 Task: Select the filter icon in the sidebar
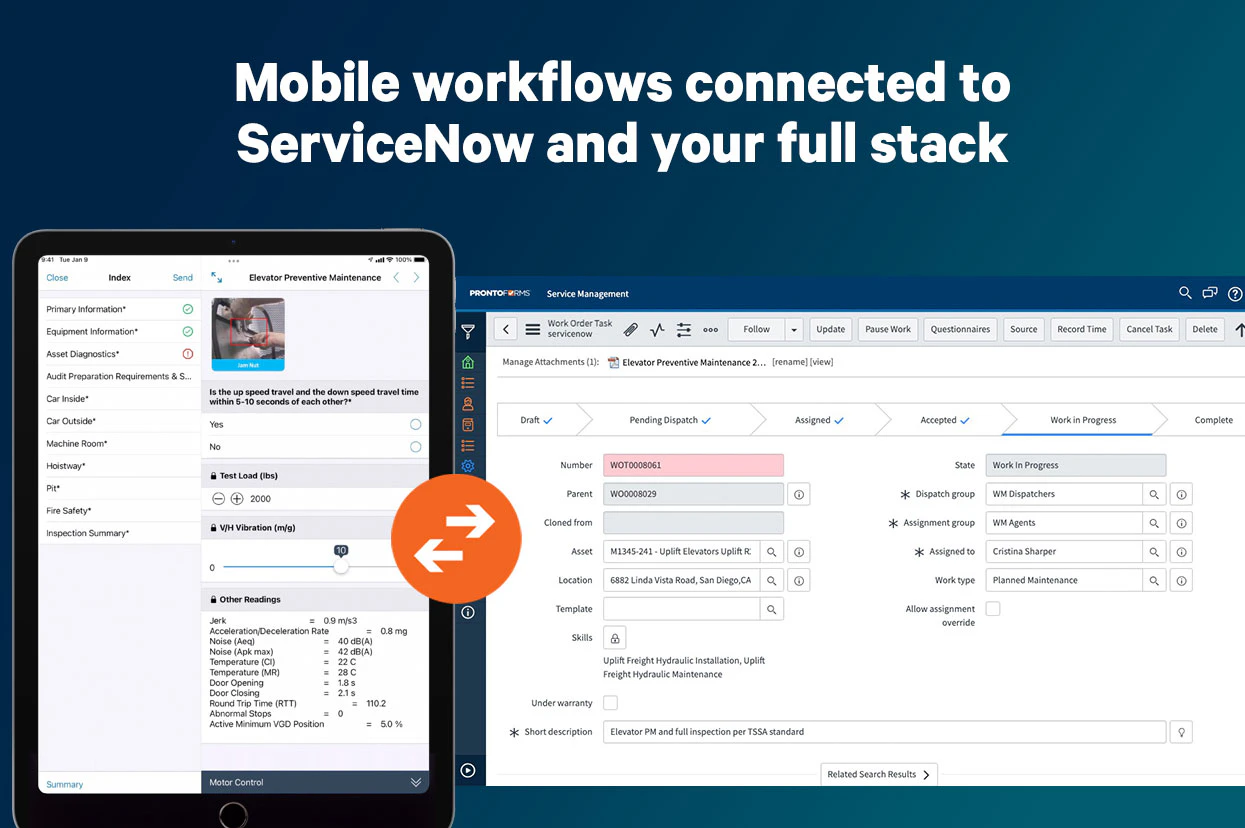(x=468, y=329)
